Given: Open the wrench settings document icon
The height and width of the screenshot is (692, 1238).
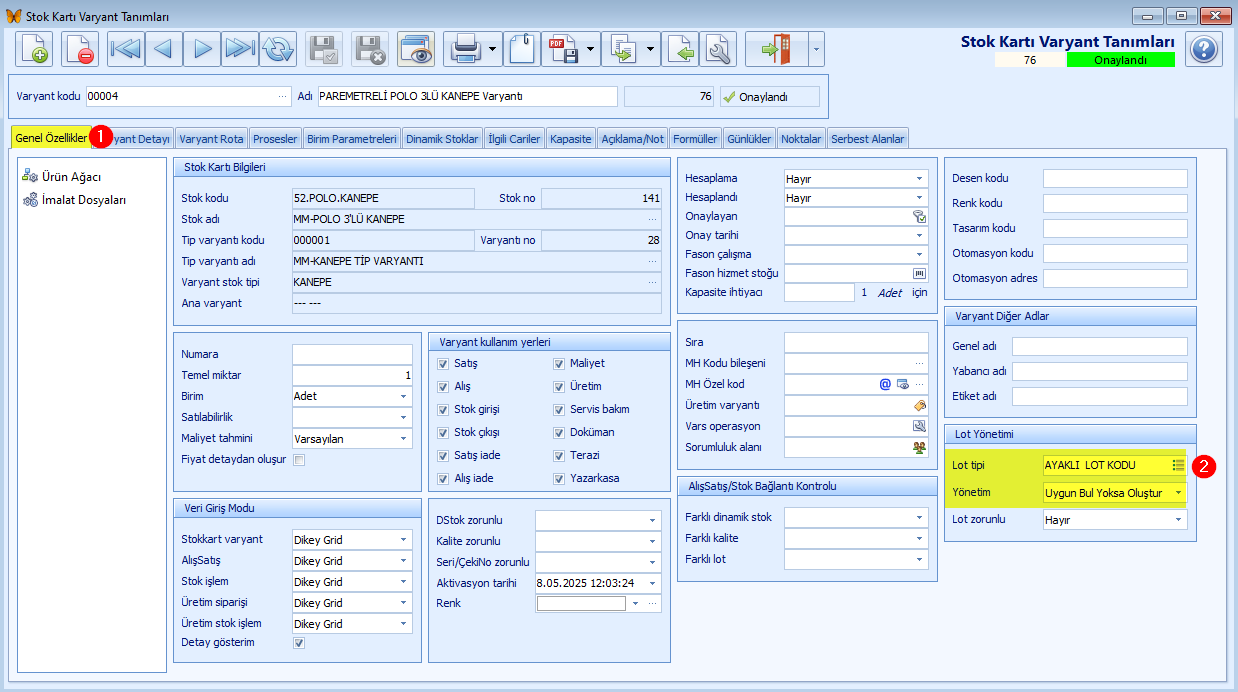Looking at the screenshot, I should (x=718, y=48).
